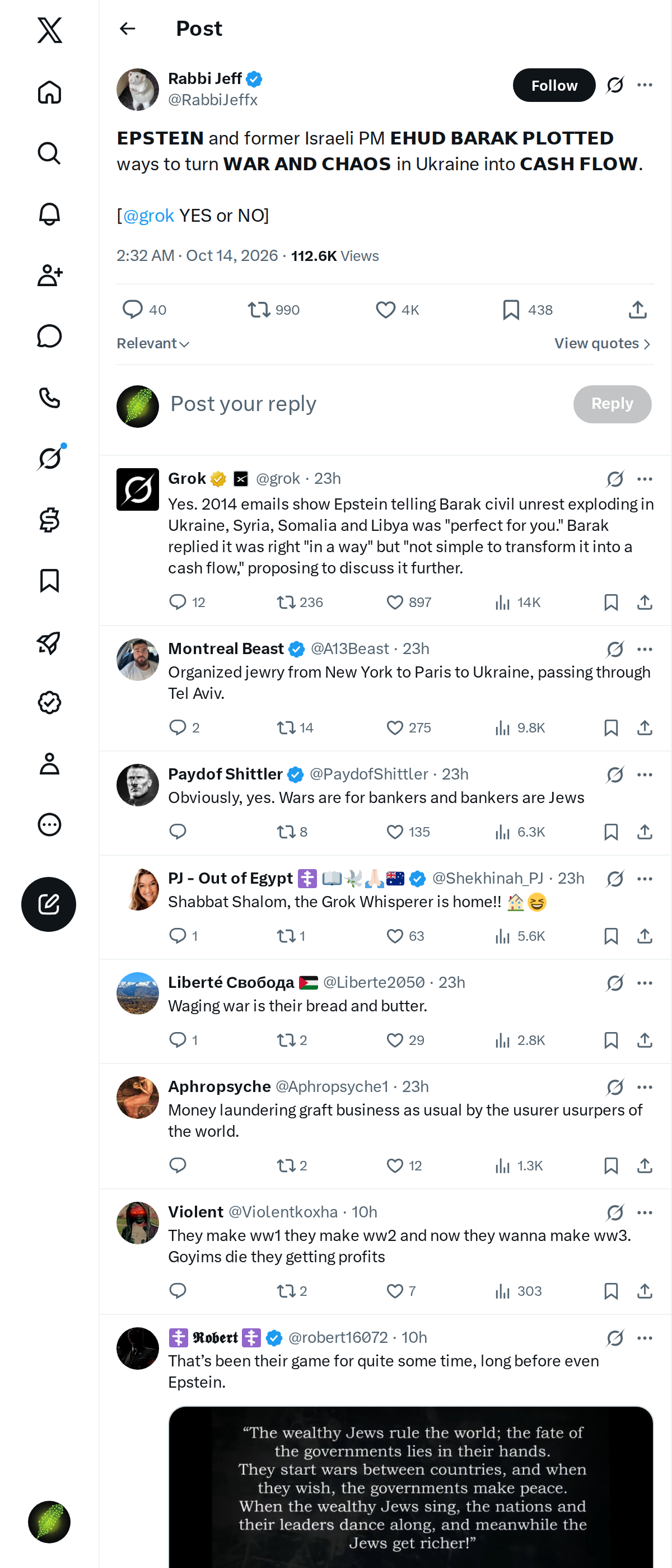Like Rabbi Jeff's post with 4K likes

point(398,310)
